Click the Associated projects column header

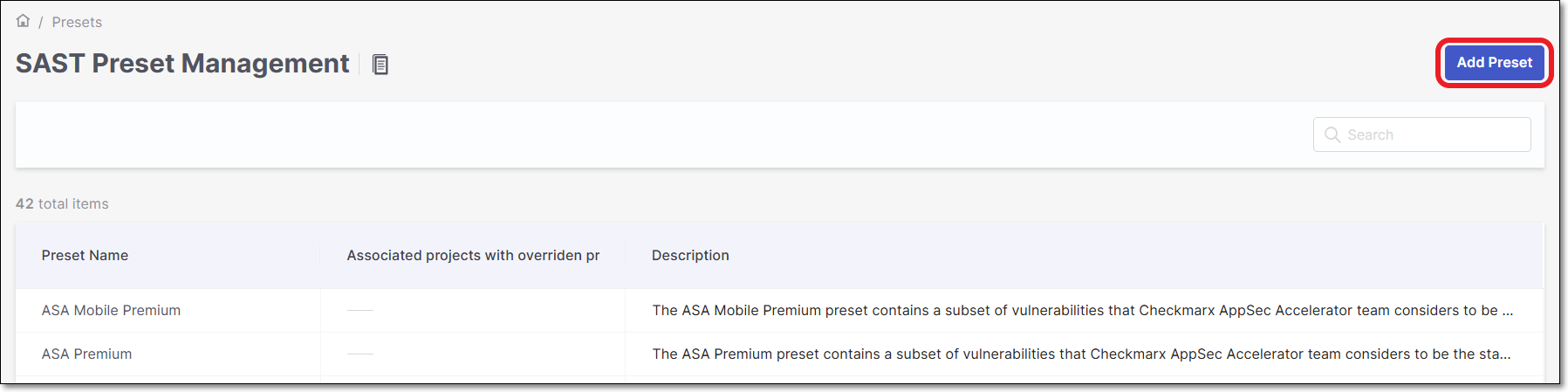473,255
